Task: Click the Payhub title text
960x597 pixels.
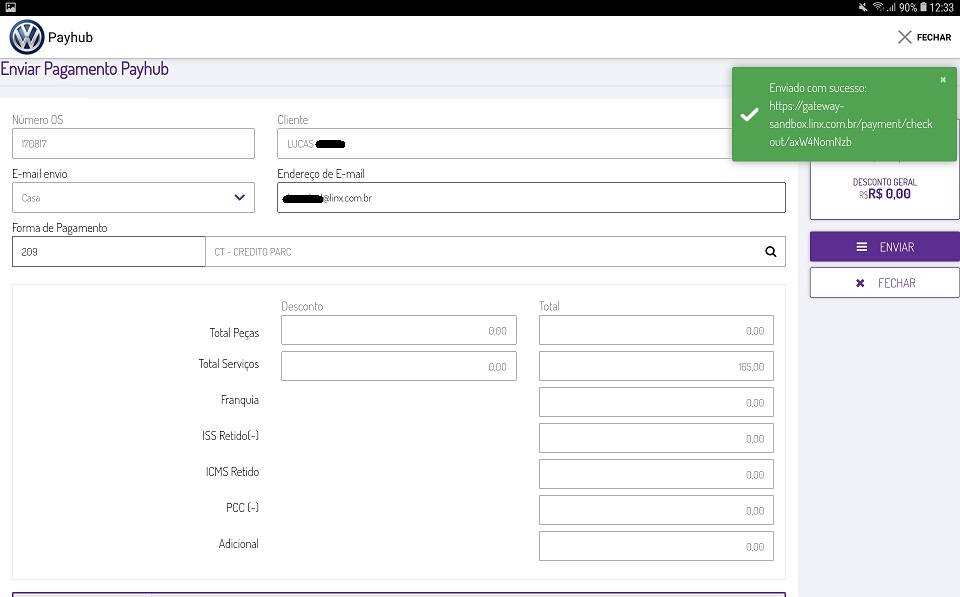Action: coord(70,37)
